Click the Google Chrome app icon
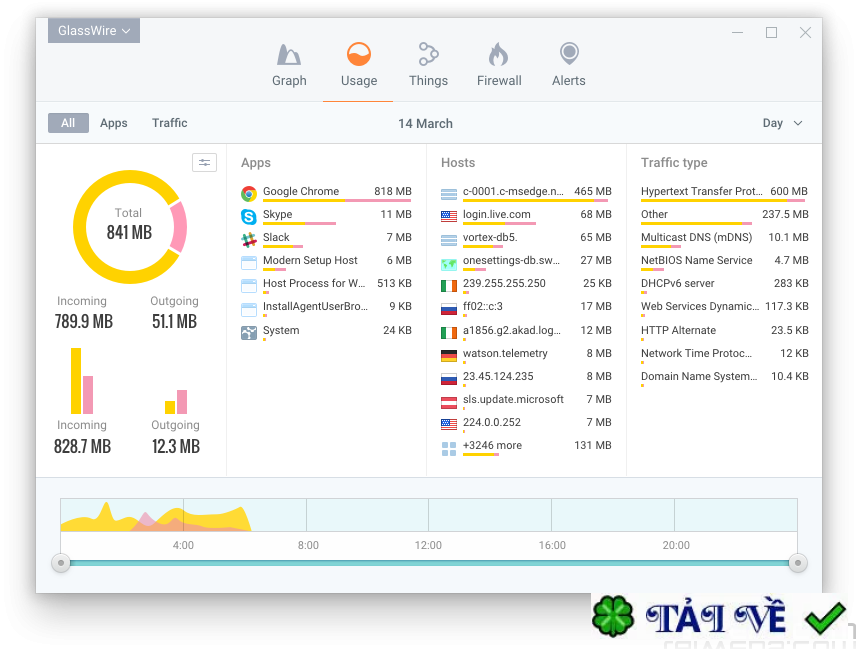The height and width of the screenshot is (649, 858). pos(249,193)
